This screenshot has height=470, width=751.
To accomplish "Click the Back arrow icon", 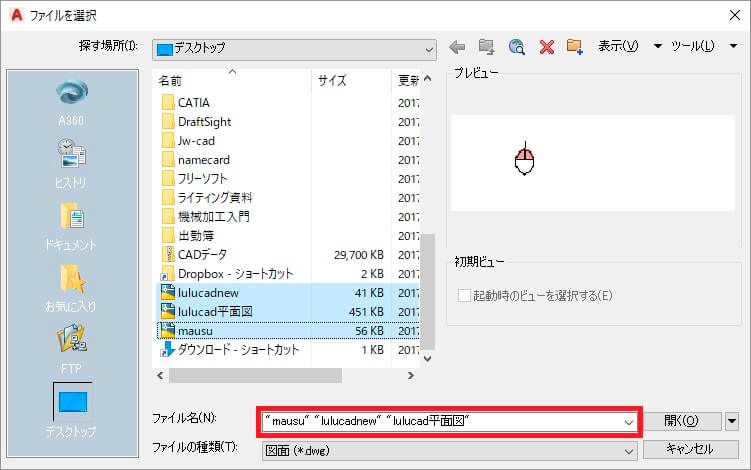I will (x=457, y=46).
